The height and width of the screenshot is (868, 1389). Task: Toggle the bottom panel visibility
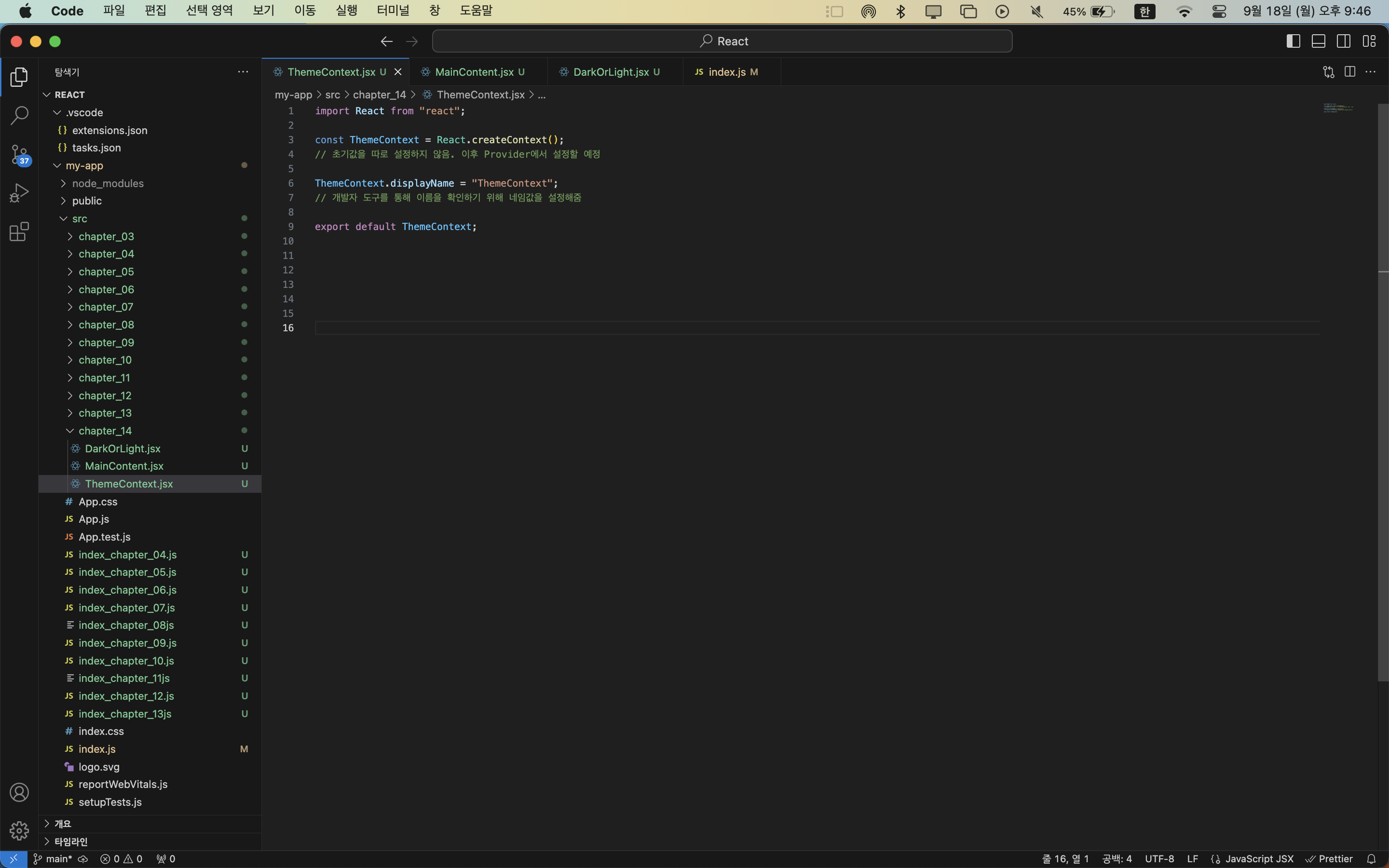(x=1319, y=41)
